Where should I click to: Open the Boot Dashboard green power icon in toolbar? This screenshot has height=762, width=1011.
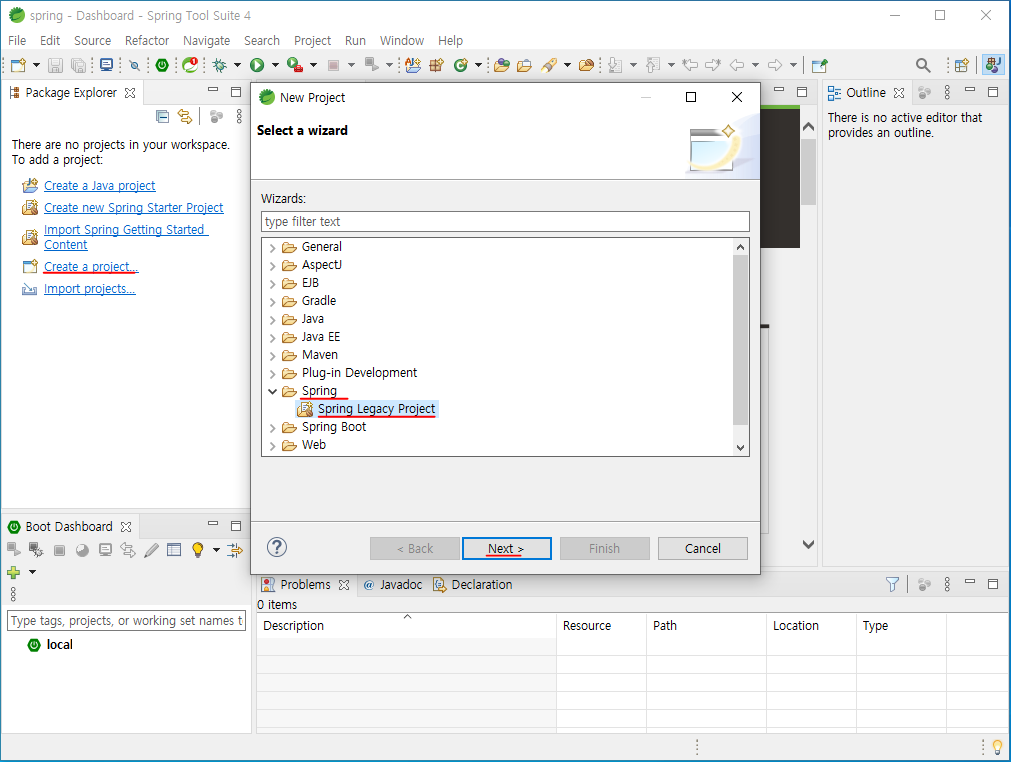162,65
